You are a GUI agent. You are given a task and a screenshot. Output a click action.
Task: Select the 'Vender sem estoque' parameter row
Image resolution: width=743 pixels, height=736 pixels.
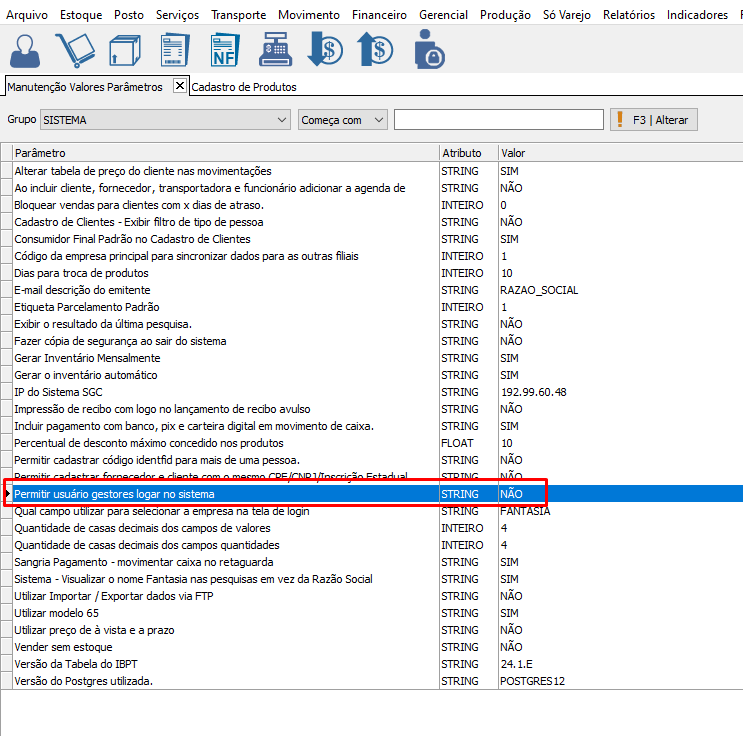225,647
